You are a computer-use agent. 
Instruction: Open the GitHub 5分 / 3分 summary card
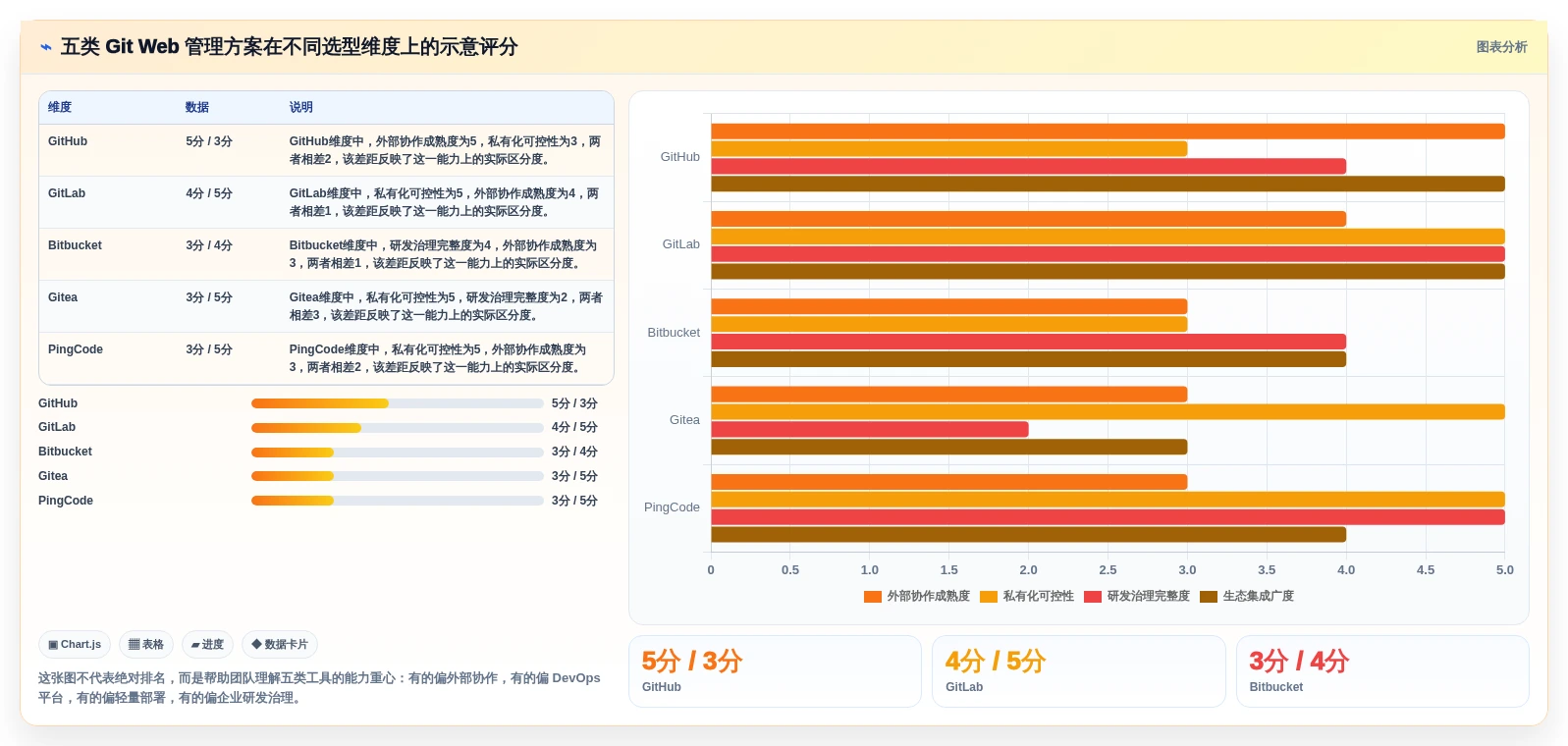(775, 671)
